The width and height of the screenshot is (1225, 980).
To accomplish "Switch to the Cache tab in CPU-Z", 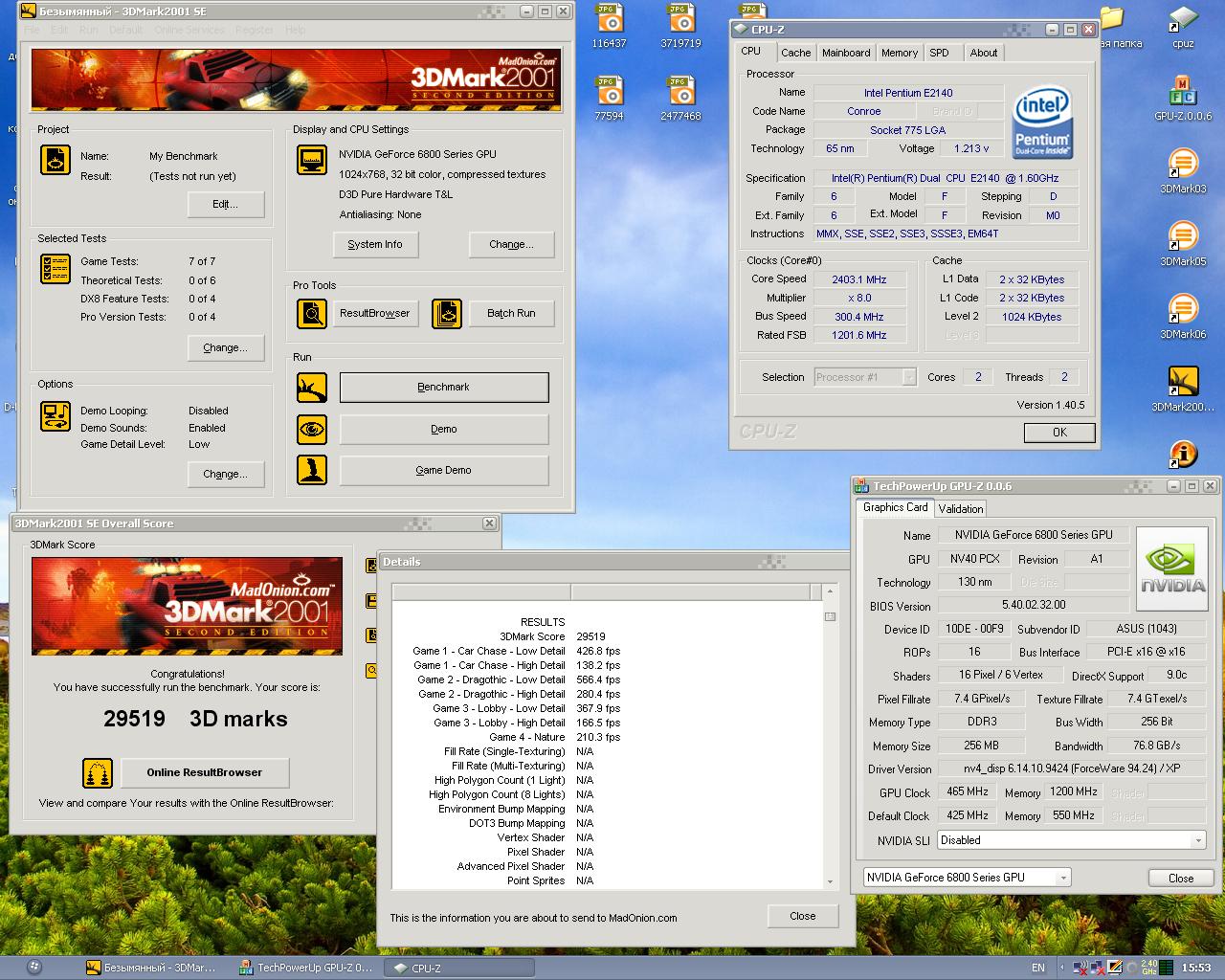I will (x=795, y=53).
